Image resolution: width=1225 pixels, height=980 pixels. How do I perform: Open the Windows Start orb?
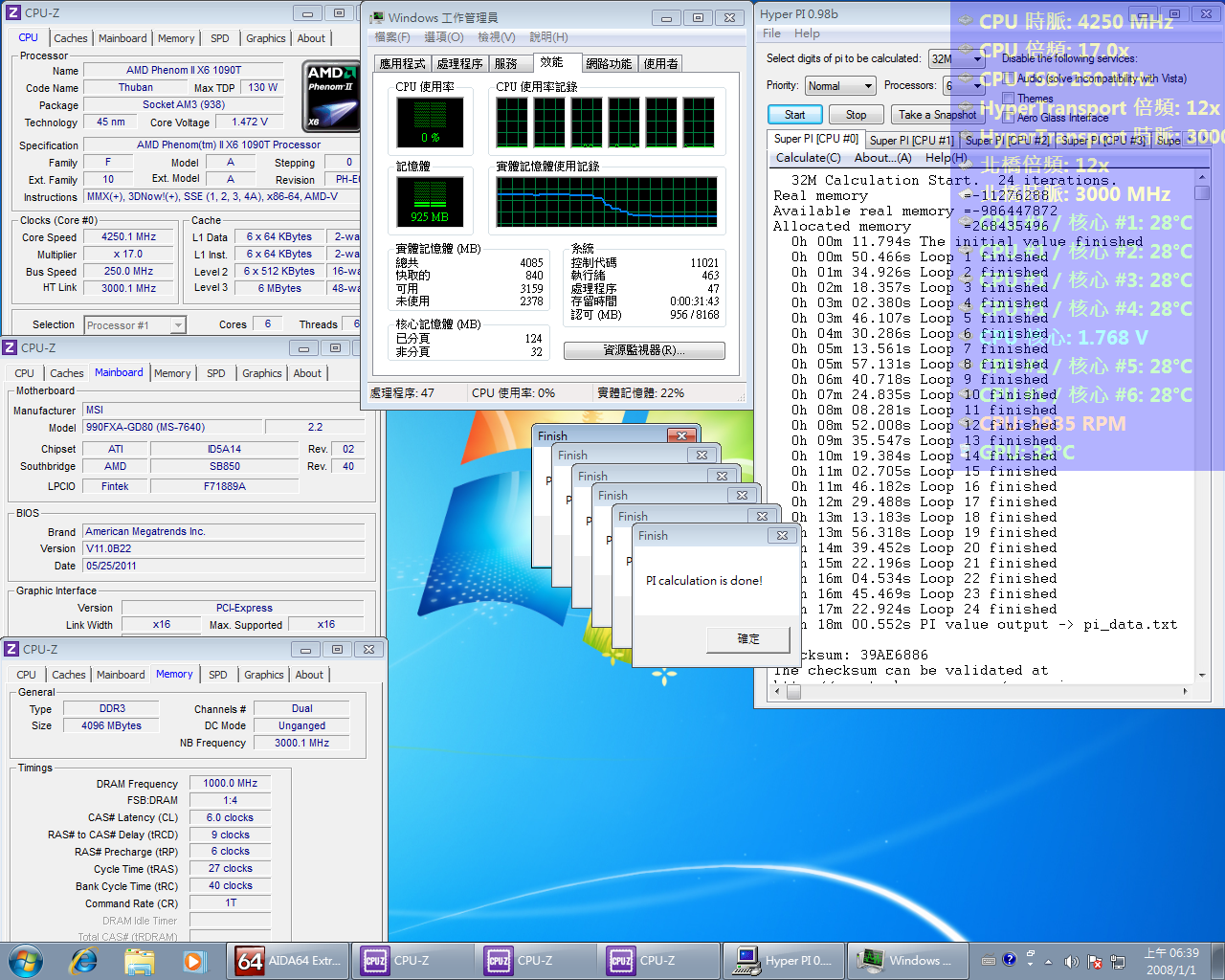25,960
